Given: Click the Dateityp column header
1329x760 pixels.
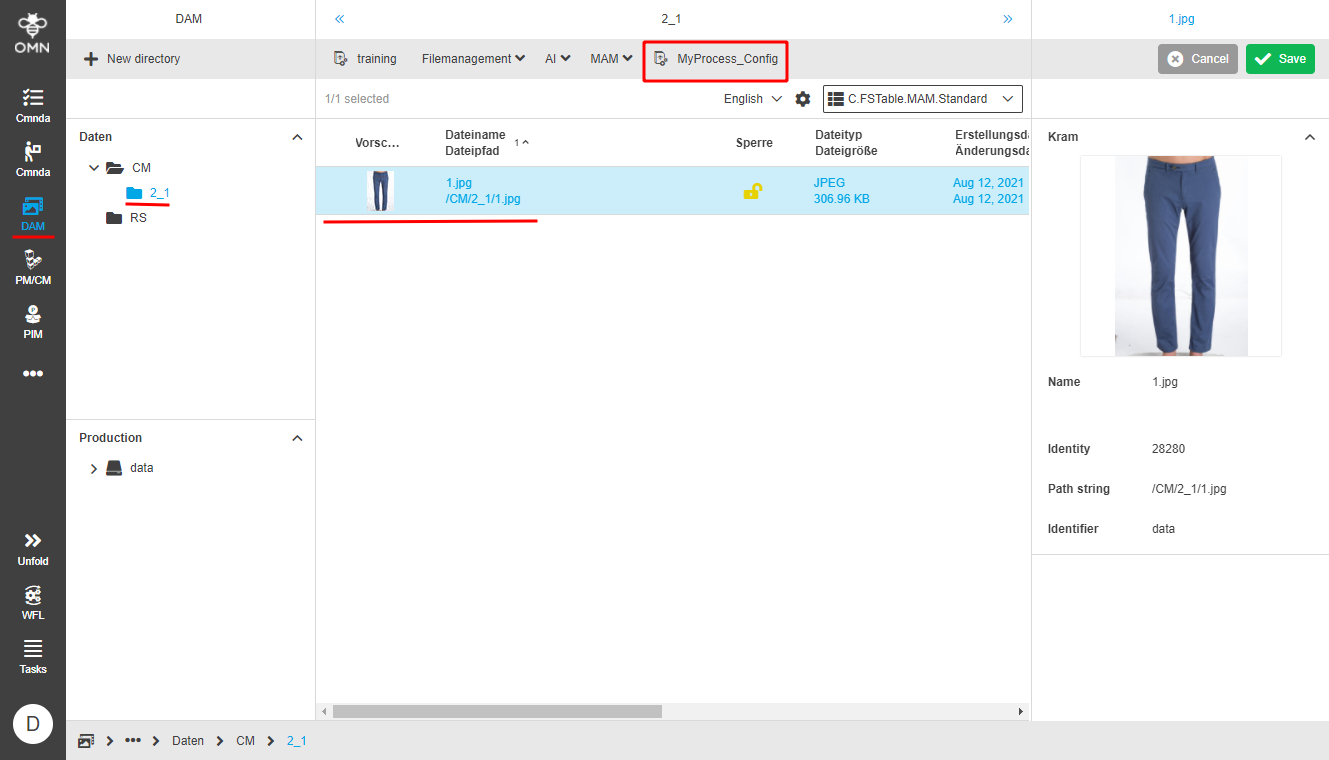Looking at the screenshot, I should [838, 136].
